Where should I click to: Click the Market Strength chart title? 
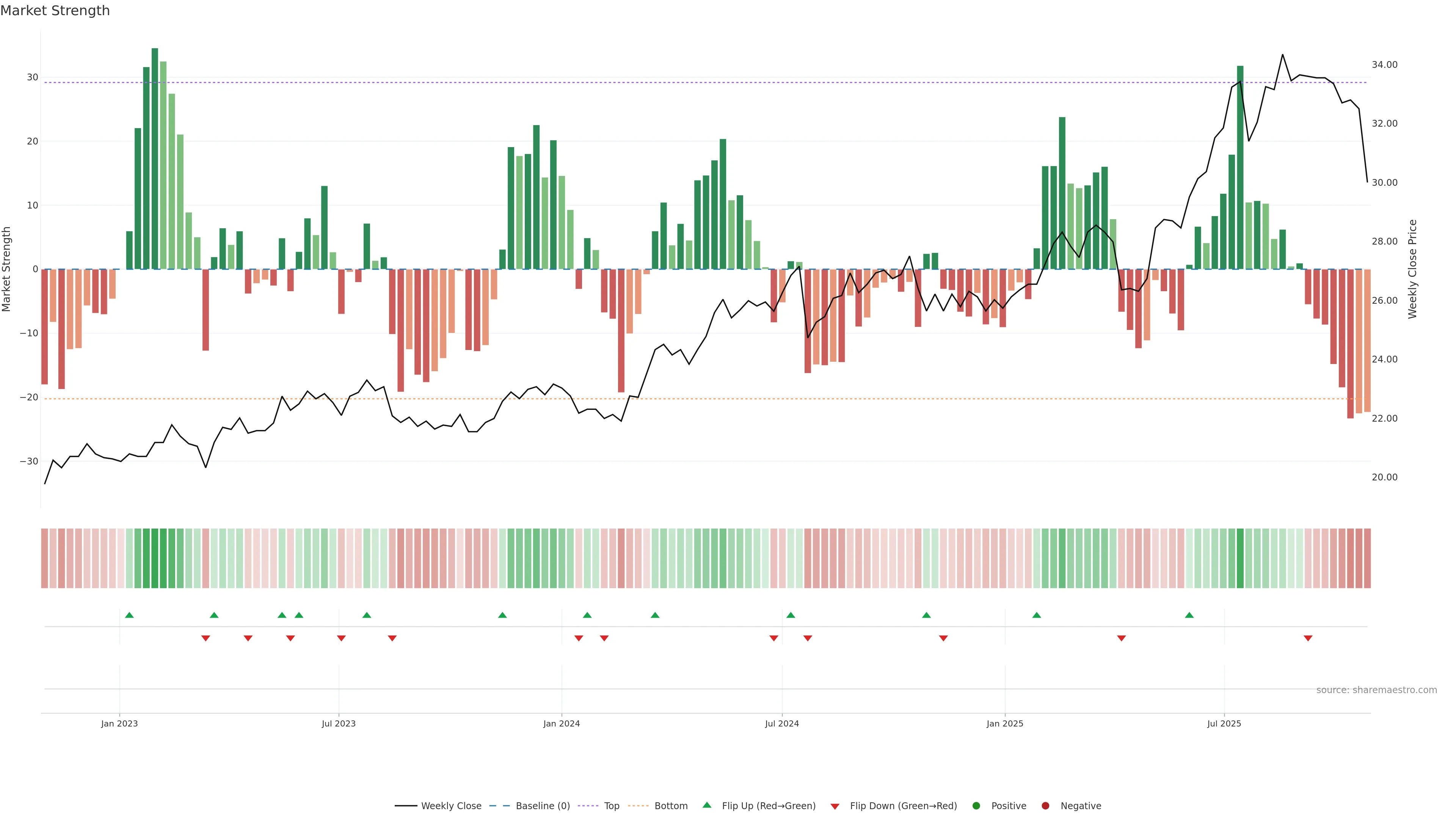pyautogui.click(x=55, y=11)
